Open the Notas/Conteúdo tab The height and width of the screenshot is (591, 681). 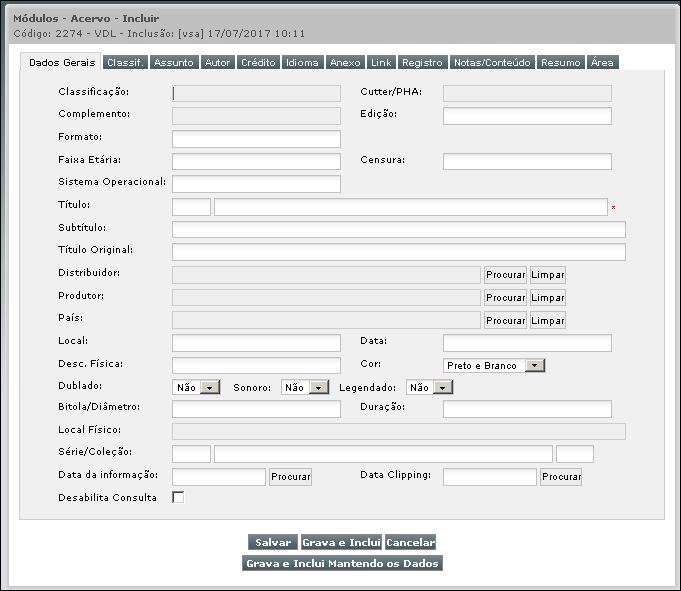click(x=492, y=62)
